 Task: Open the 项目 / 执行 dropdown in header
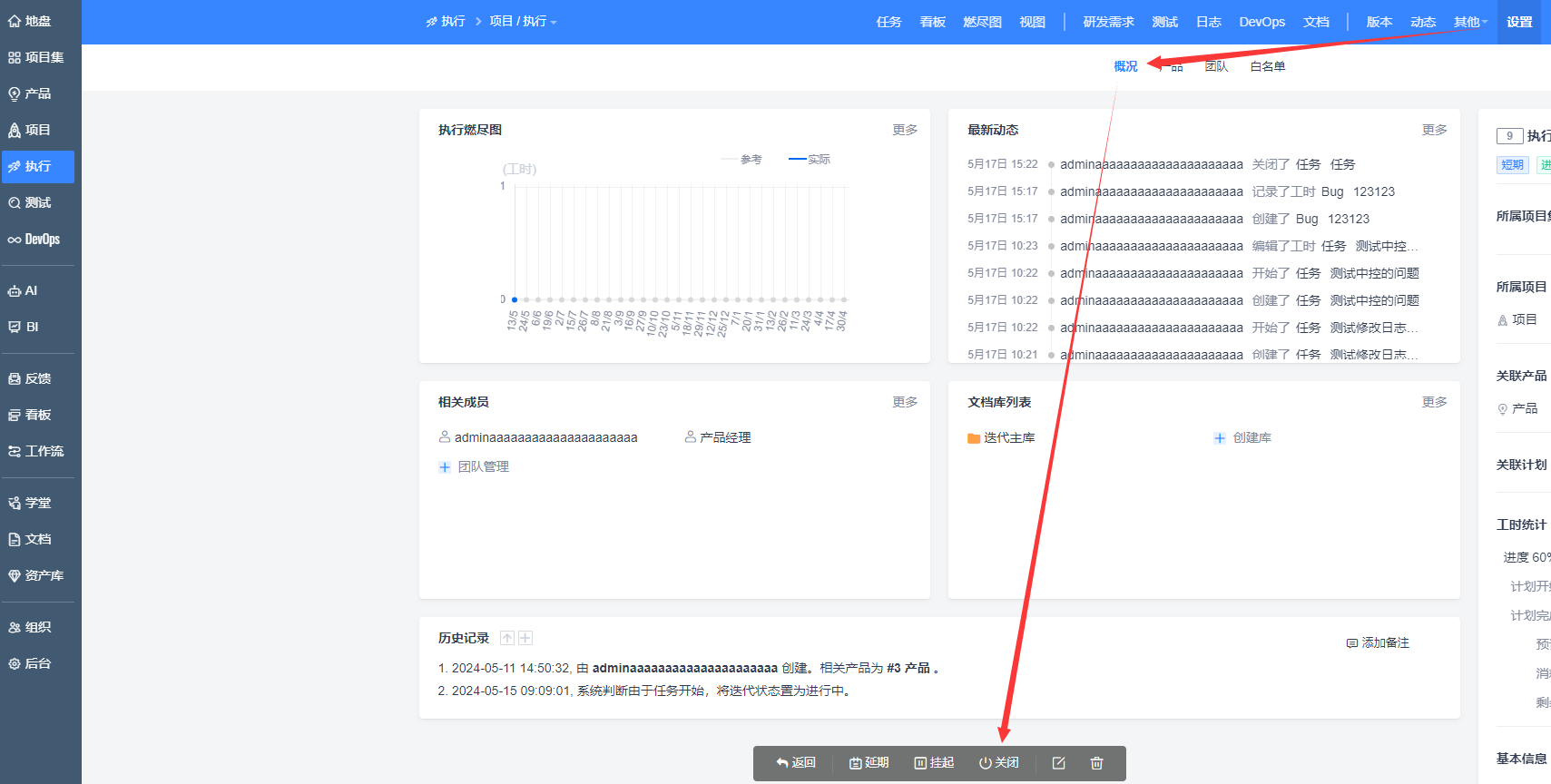(x=523, y=21)
